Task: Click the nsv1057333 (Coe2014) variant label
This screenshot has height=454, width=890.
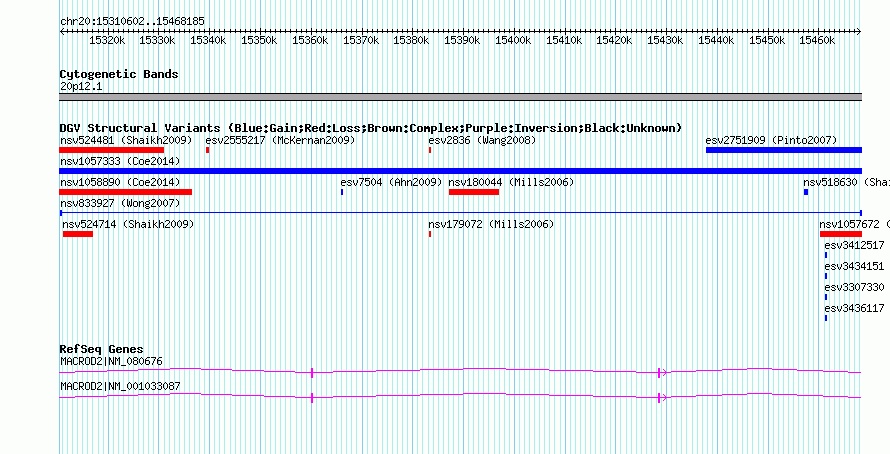Action: pyautogui.click(x=120, y=161)
